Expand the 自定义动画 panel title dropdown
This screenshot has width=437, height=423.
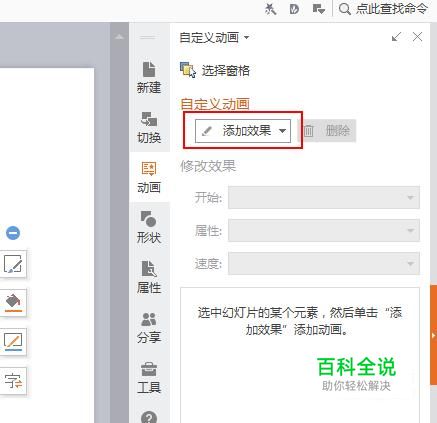tap(247, 37)
